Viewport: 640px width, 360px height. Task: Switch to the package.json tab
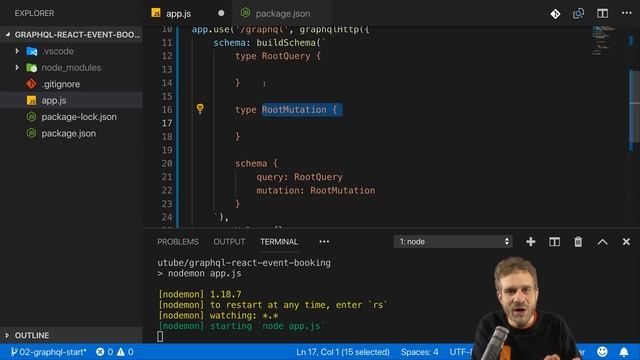coord(282,13)
